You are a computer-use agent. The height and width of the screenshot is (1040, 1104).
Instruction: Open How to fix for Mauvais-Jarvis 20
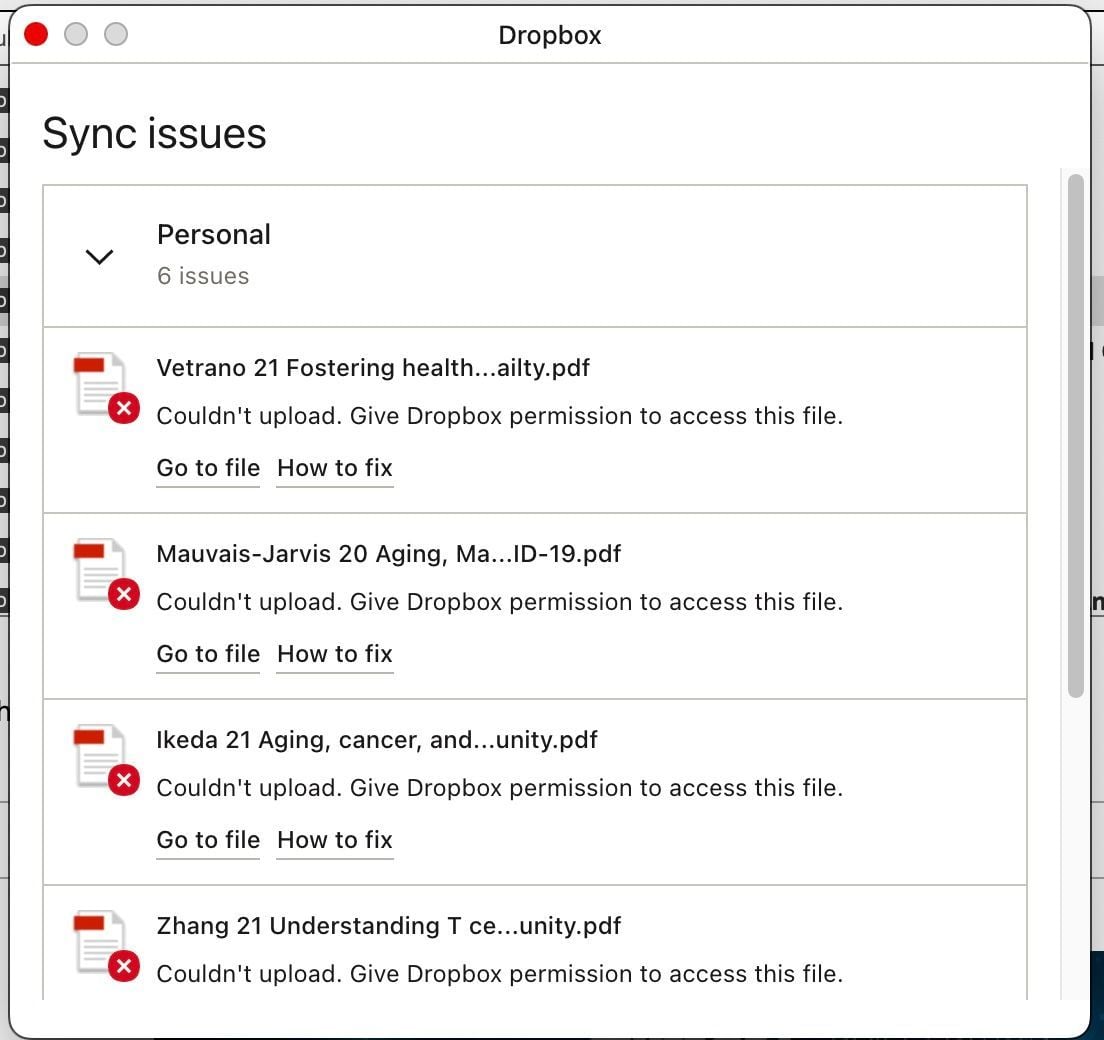(x=335, y=654)
